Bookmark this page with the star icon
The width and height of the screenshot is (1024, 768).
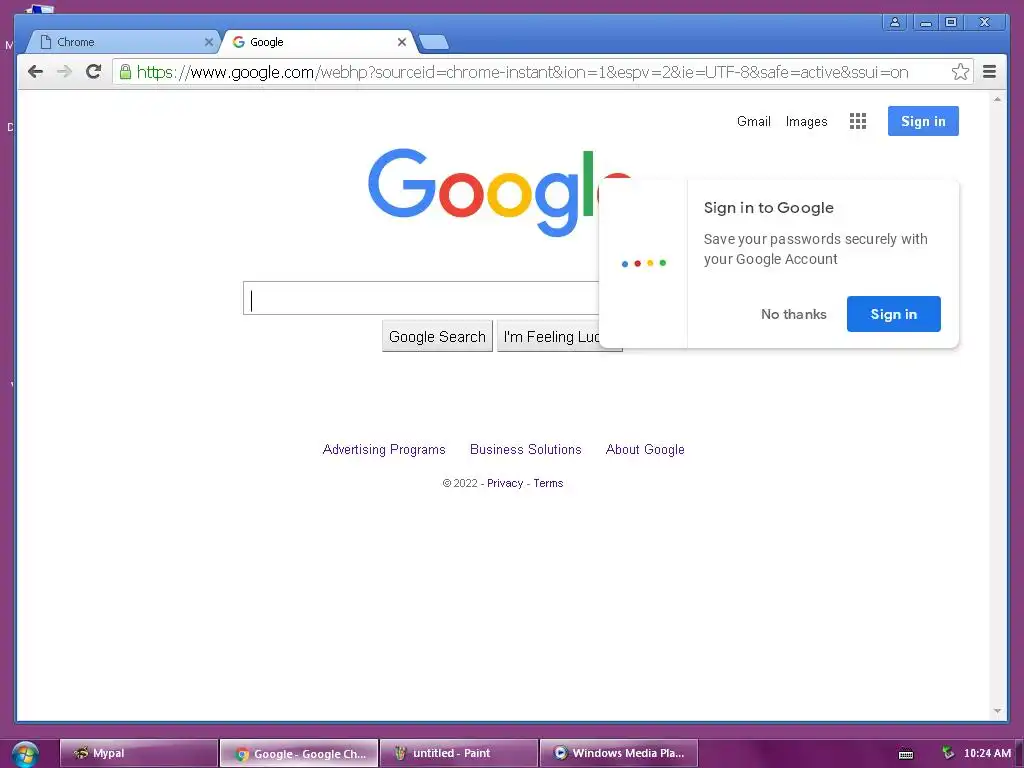point(960,72)
